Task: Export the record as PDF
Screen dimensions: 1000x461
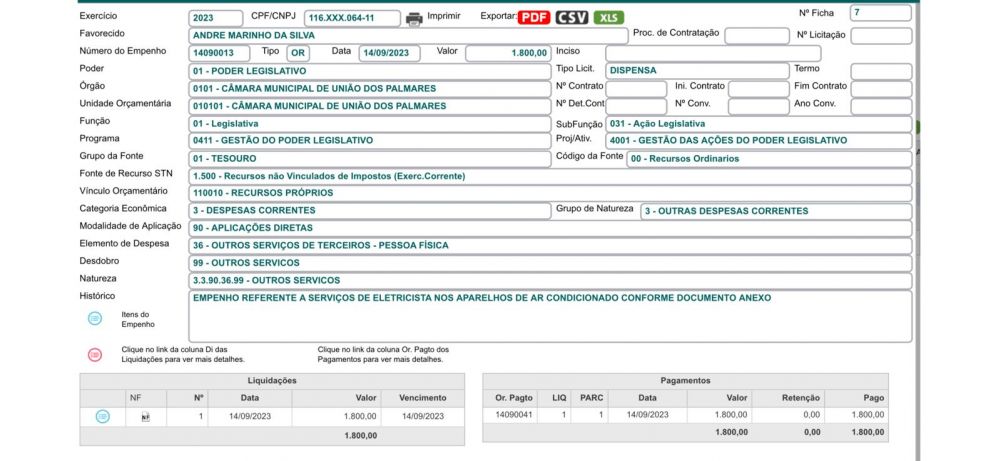Action: 534,18
